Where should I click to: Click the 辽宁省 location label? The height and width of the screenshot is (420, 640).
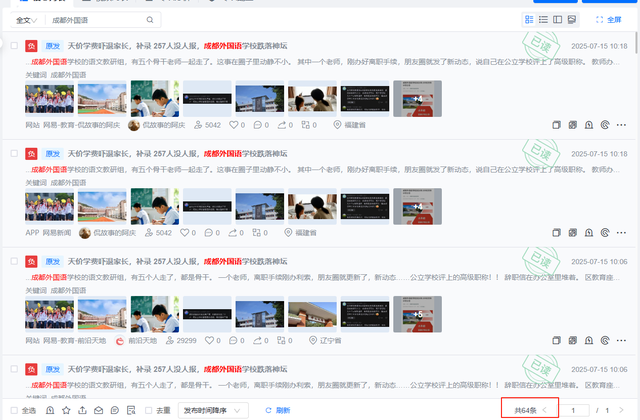[325, 340]
